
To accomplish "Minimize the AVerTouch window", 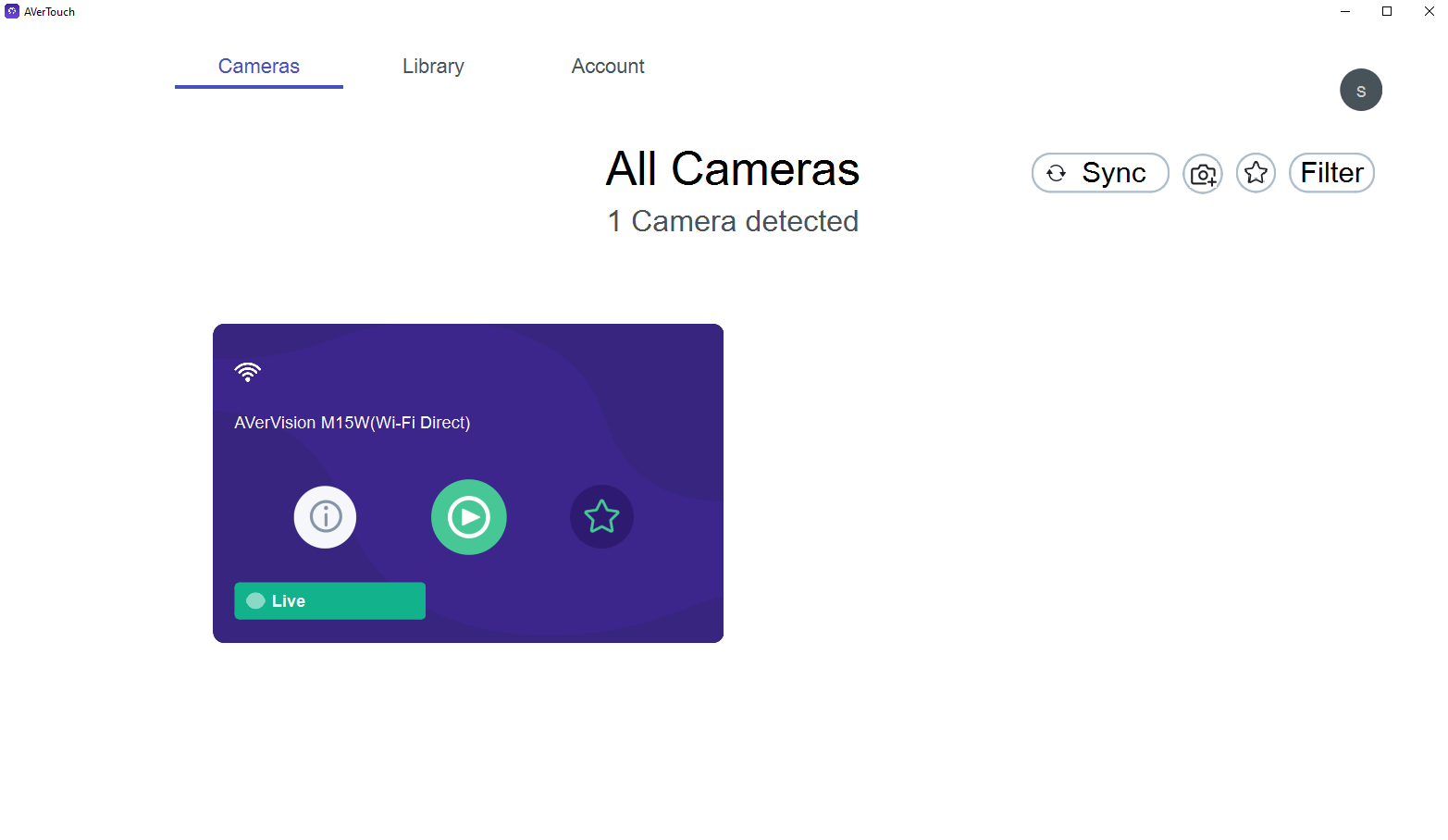I will [1345, 11].
